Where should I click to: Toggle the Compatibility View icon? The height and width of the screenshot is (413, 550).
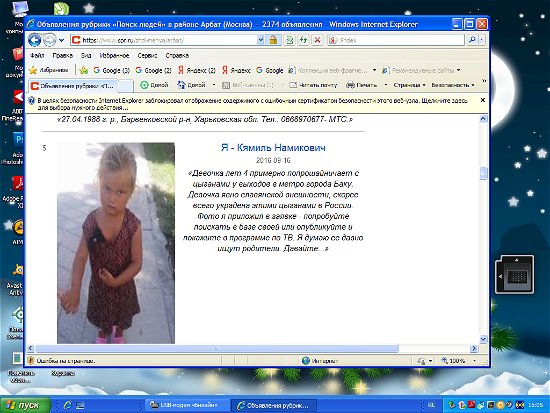point(290,40)
